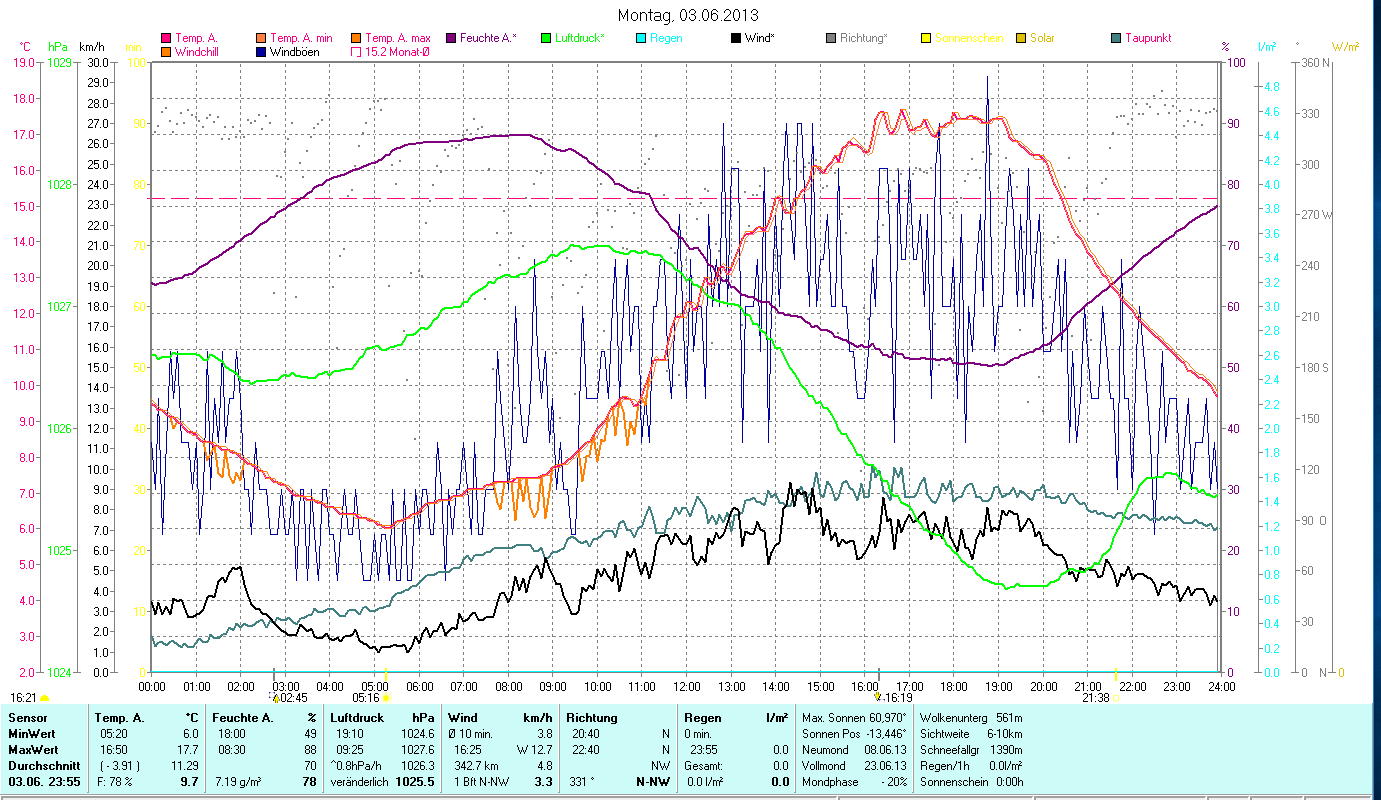Click the Luftdruck column header in data table
This screenshot has height=800, width=1381.
[x=358, y=717]
